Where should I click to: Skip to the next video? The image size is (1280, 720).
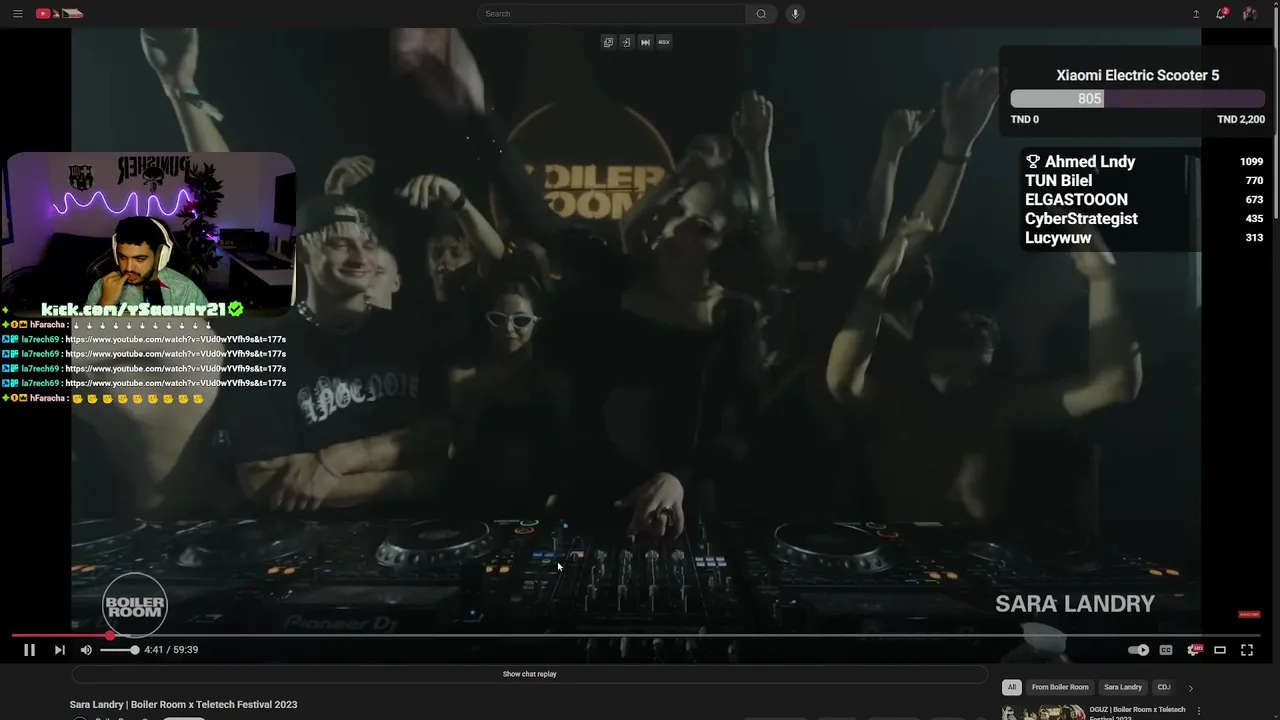[x=59, y=650]
